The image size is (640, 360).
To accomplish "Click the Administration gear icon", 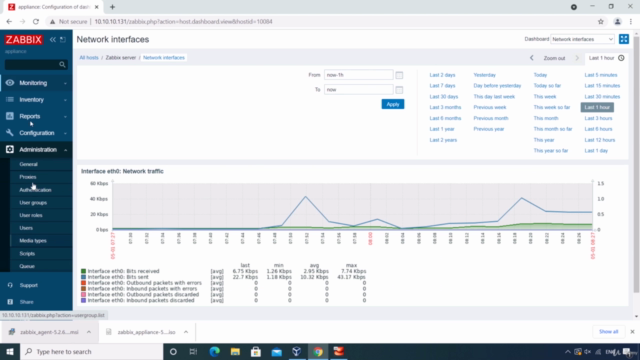I will coord(10,150).
